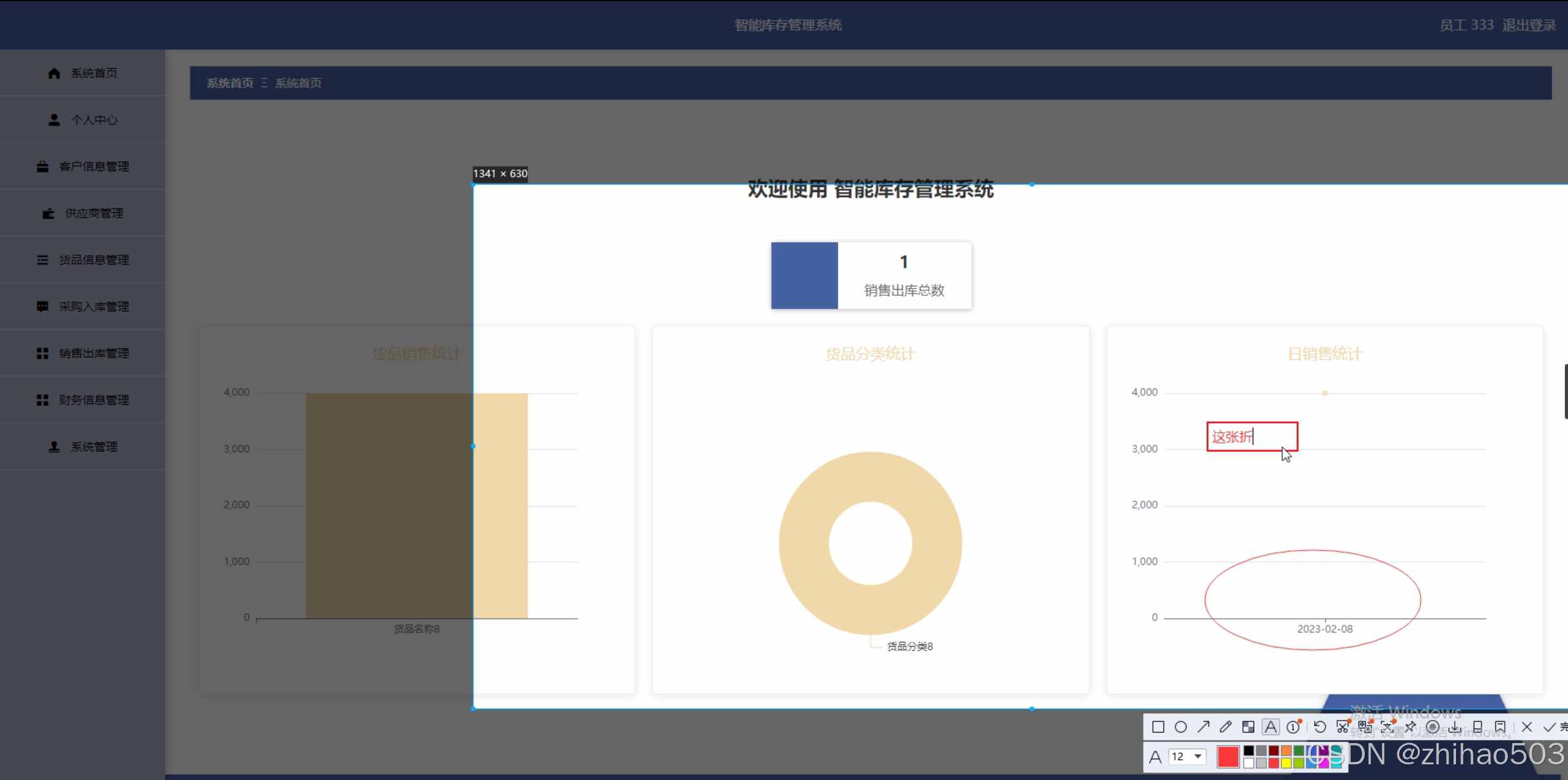
Task: Click the list icon beside 货品信息管理
Action: 42,260
